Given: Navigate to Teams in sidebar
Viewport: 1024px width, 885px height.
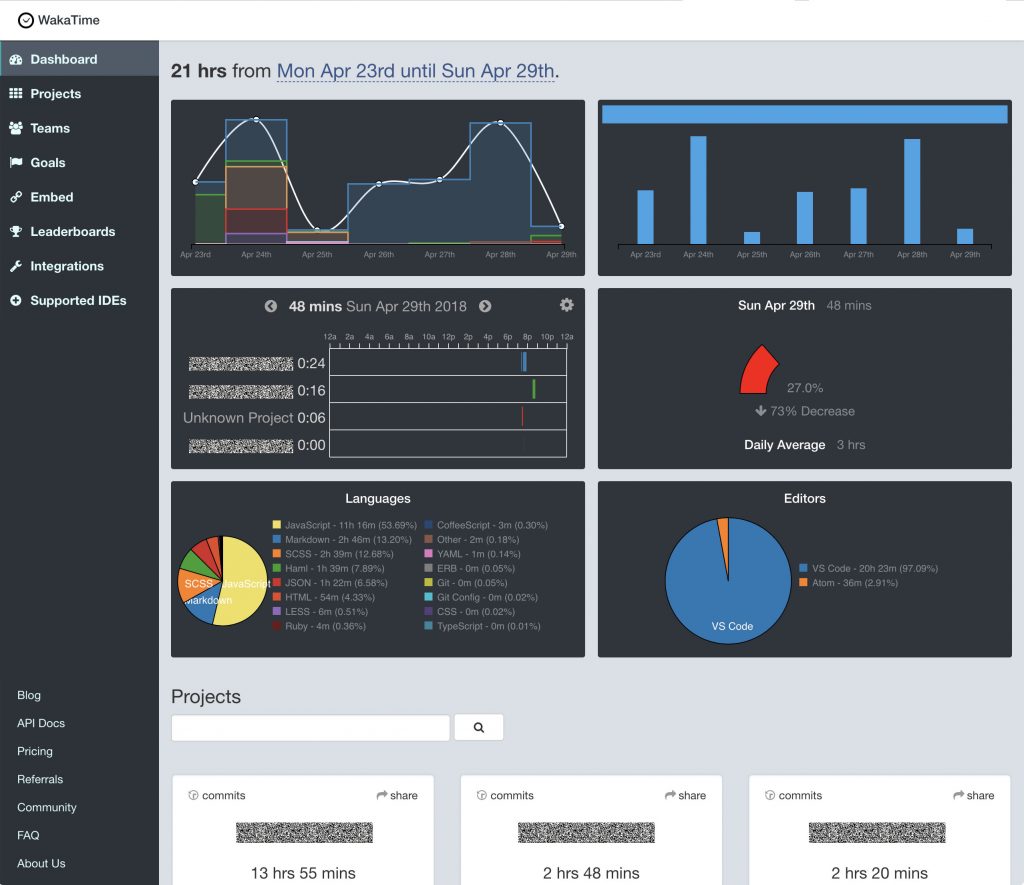Looking at the screenshot, I should click(79, 128).
